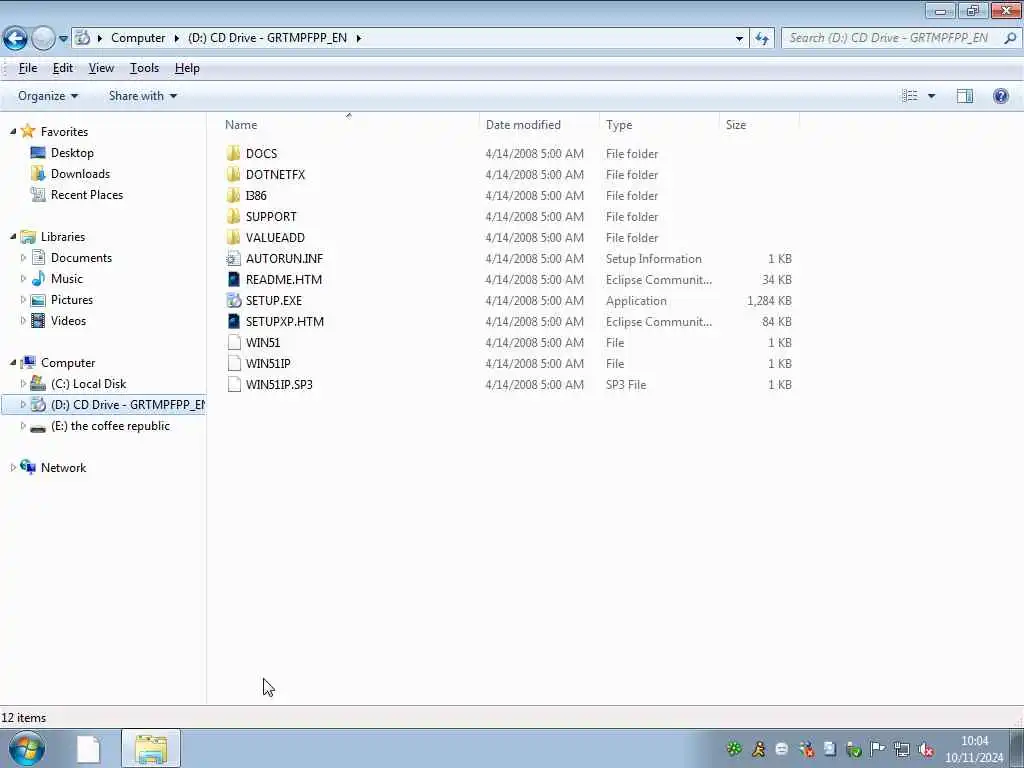Click the search box for D: drive

coord(889,38)
